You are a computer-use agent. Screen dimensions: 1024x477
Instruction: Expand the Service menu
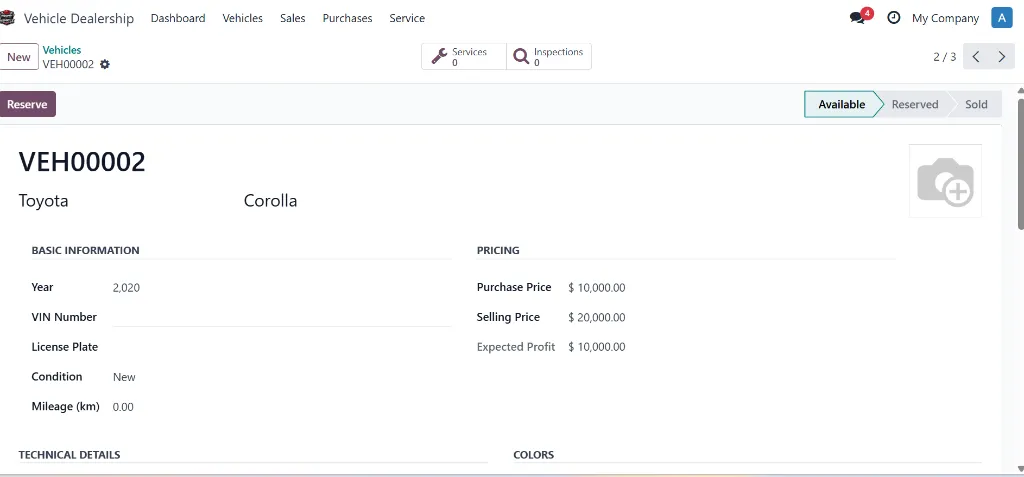pos(407,18)
